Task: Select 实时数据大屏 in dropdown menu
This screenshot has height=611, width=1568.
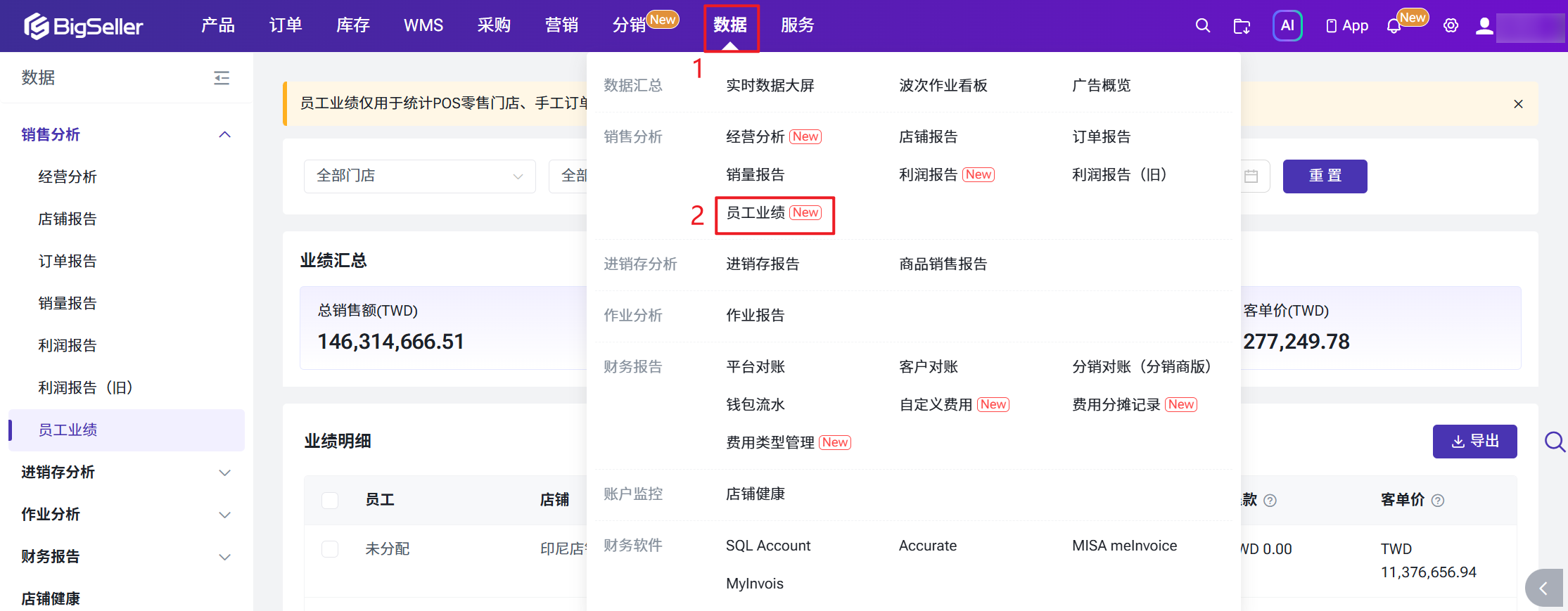Action: [x=770, y=86]
